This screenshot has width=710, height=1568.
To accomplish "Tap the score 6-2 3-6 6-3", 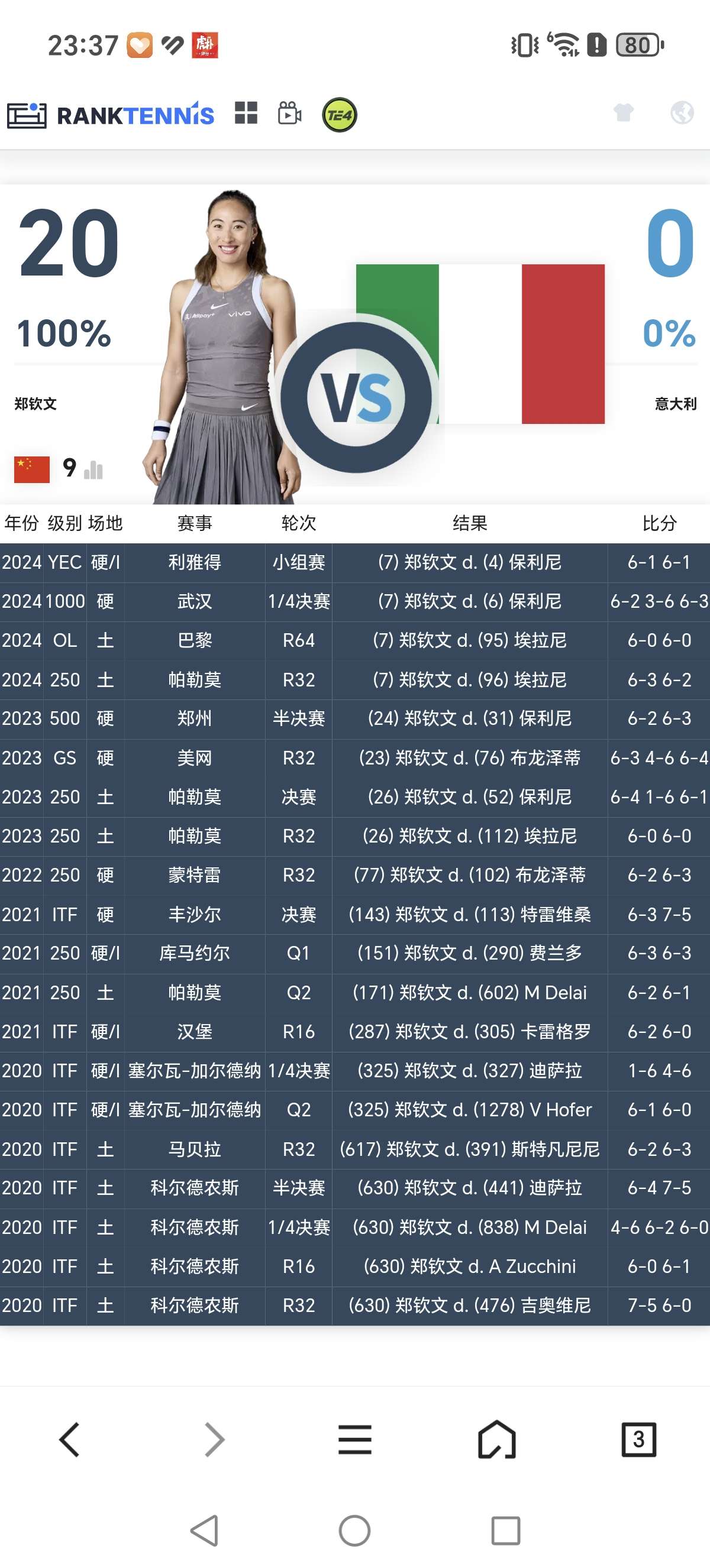I will 660,601.
